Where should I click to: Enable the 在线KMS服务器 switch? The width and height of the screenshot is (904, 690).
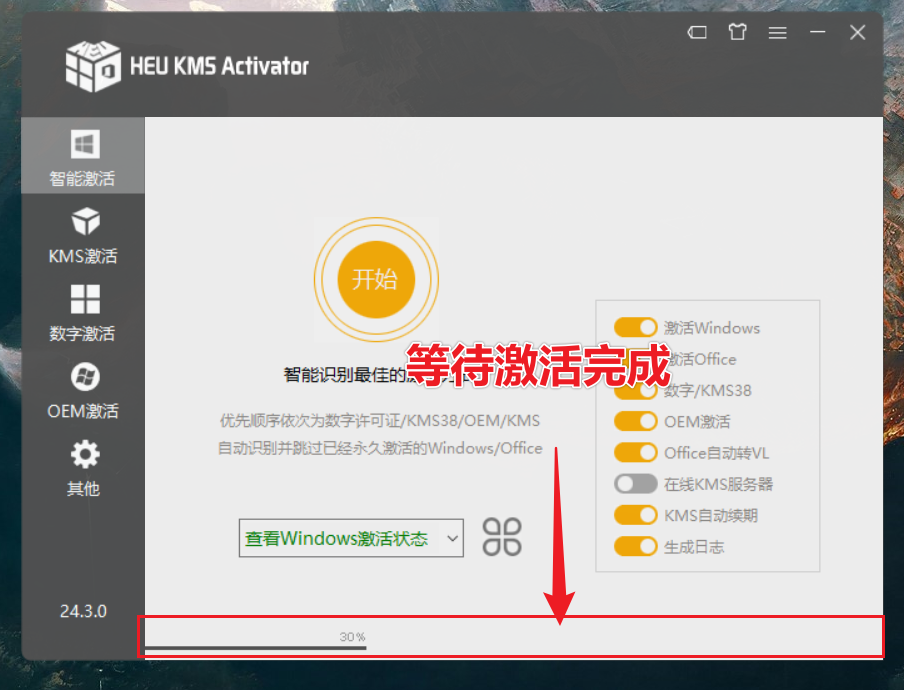(635, 484)
